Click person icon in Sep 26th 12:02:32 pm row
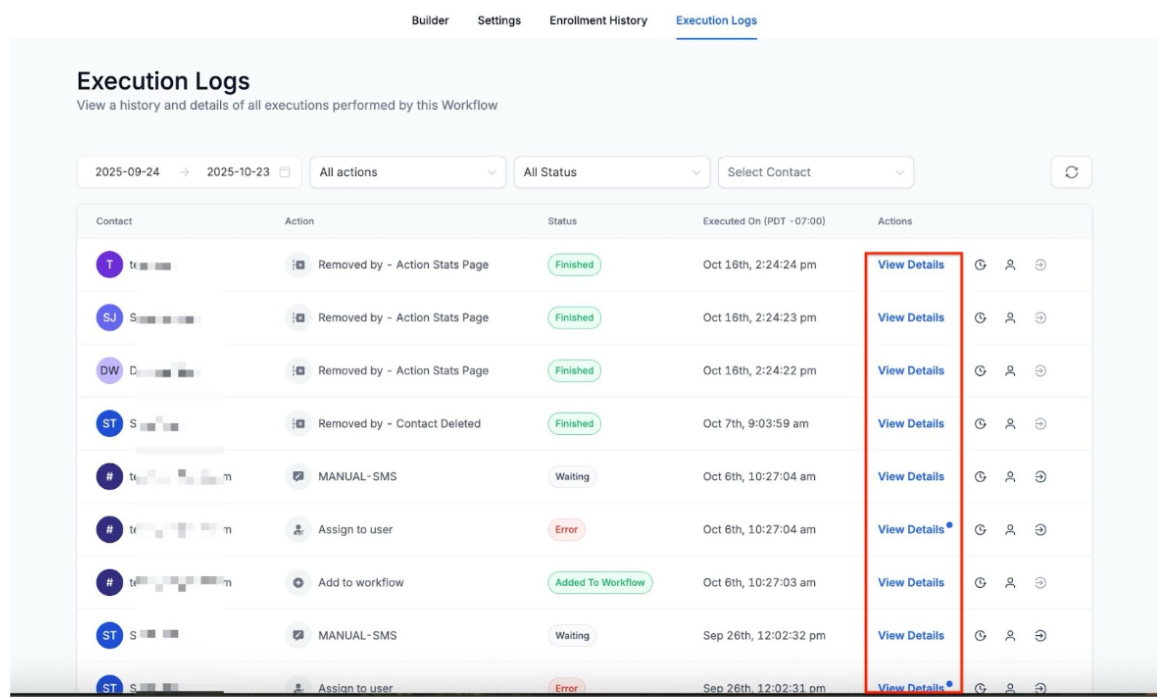This screenshot has width=1165, height=699. pos(1010,636)
